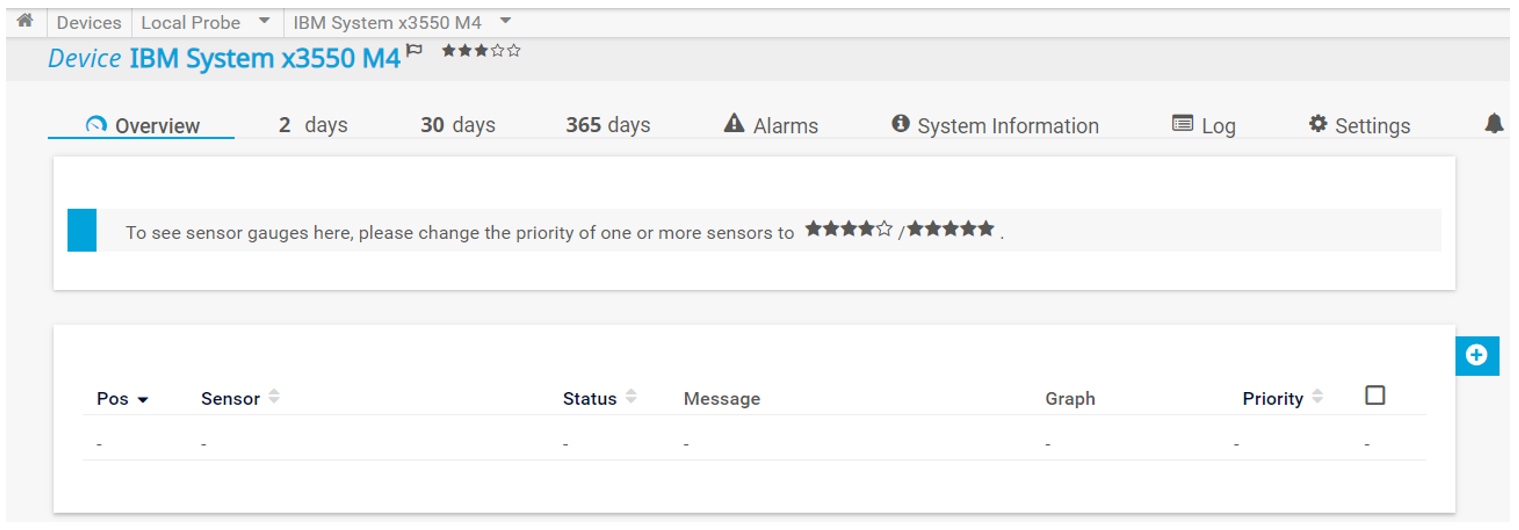Open the Alarms tab
Screen dimensions: 1519x530
[770, 126]
